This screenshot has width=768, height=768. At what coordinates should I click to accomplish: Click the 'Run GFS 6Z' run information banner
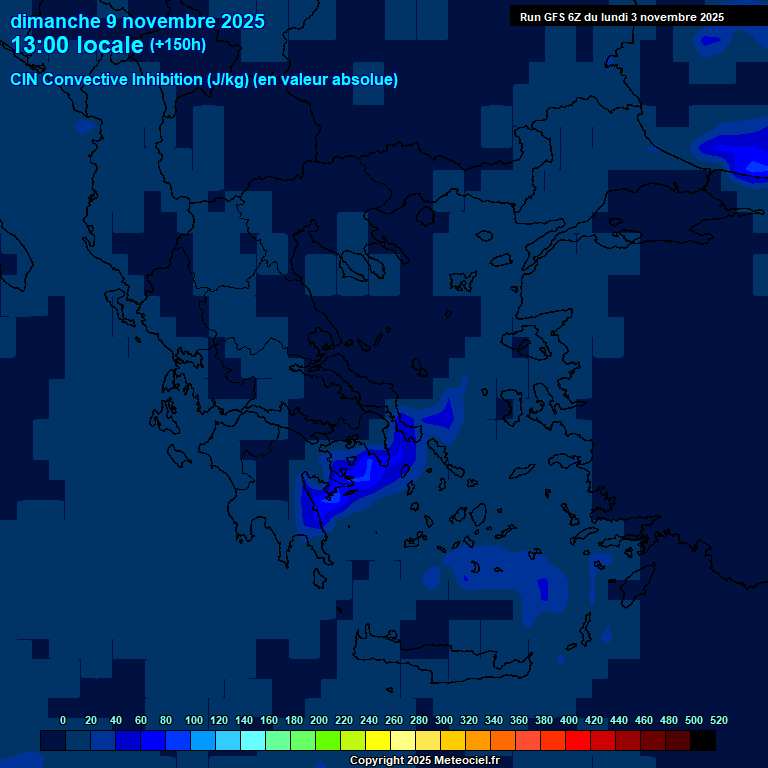click(x=622, y=17)
